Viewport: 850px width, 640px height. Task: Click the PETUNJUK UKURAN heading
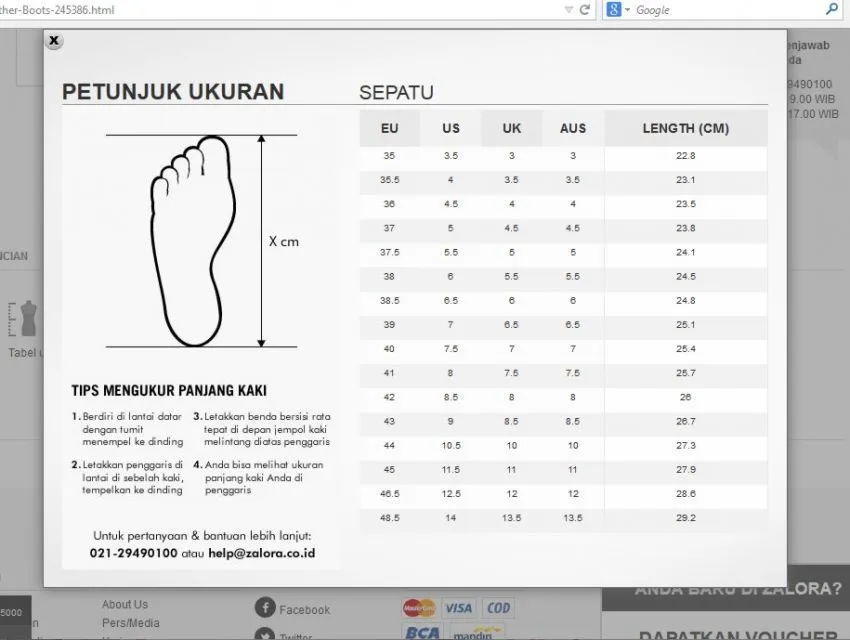(x=173, y=92)
